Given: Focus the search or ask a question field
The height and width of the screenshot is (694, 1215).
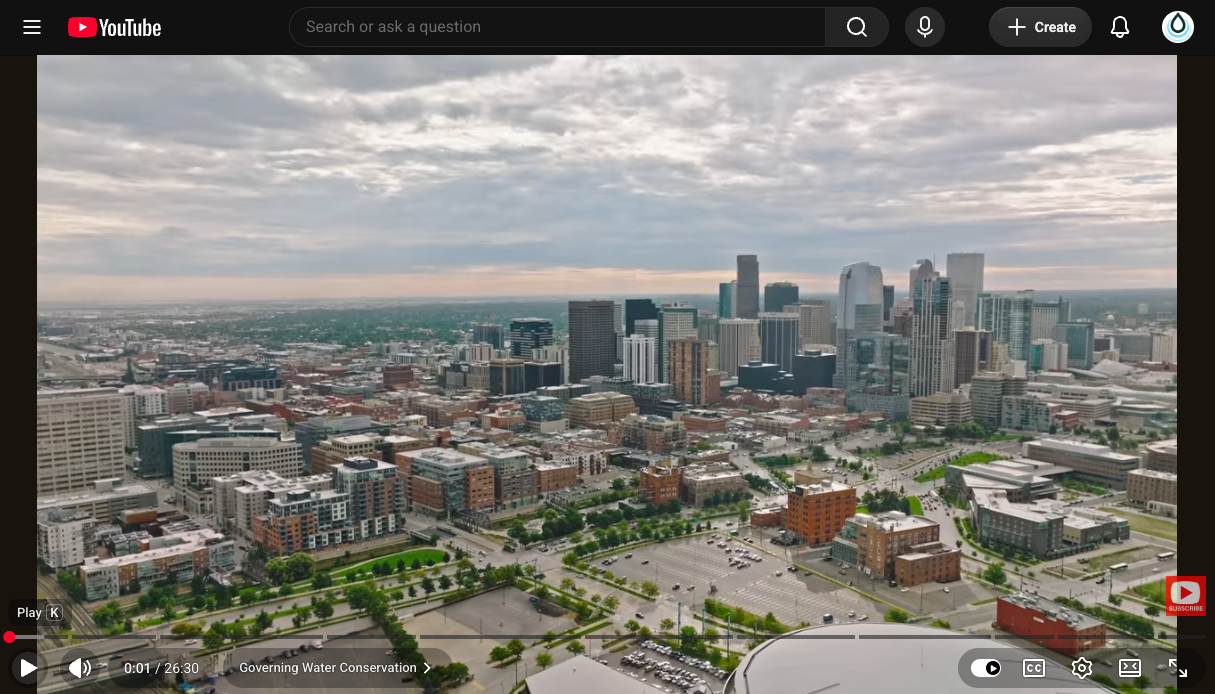Looking at the screenshot, I should (x=557, y=27).
